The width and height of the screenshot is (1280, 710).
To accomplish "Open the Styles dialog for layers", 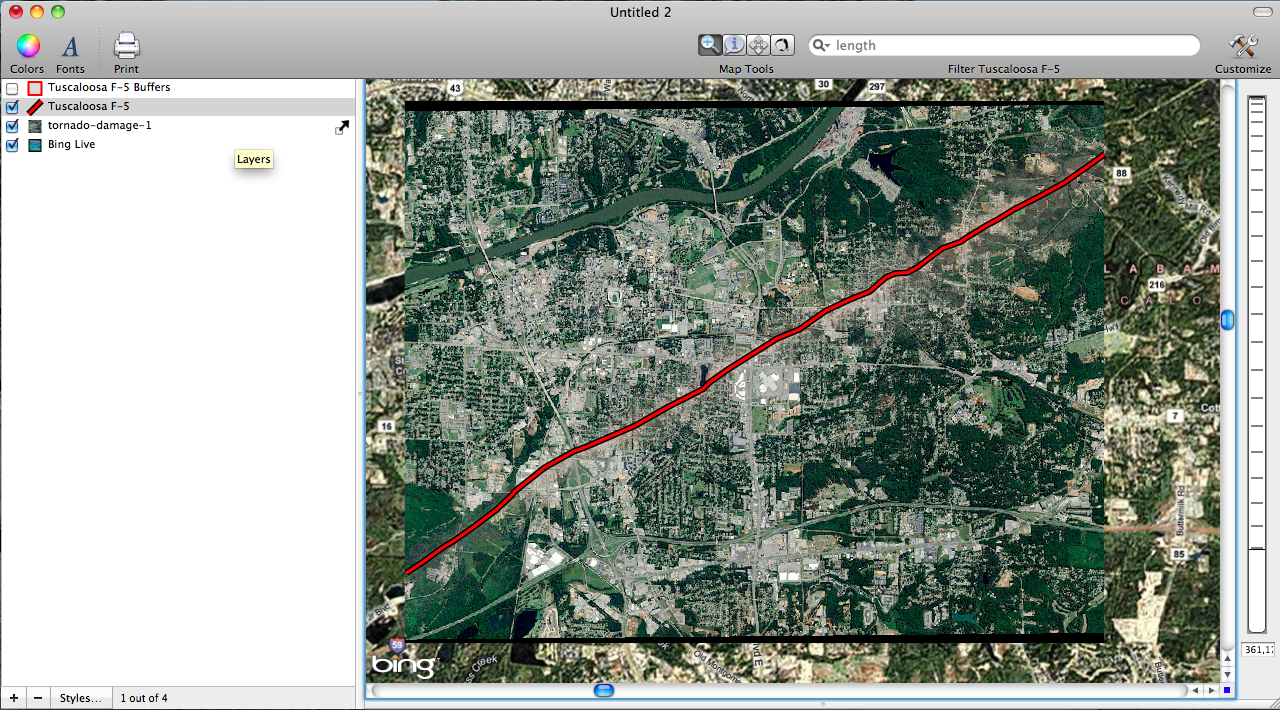I will click(x=80, y=697).
